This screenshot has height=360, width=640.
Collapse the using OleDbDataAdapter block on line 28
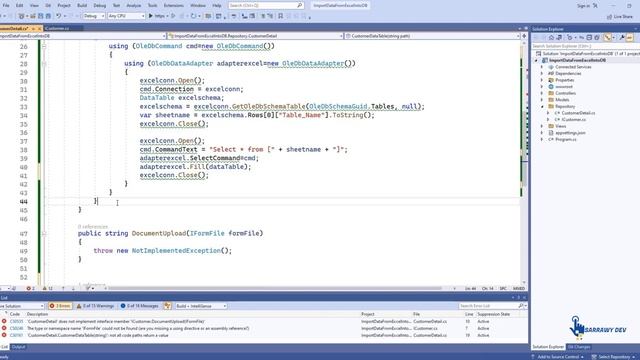click(x=44, y=64)
